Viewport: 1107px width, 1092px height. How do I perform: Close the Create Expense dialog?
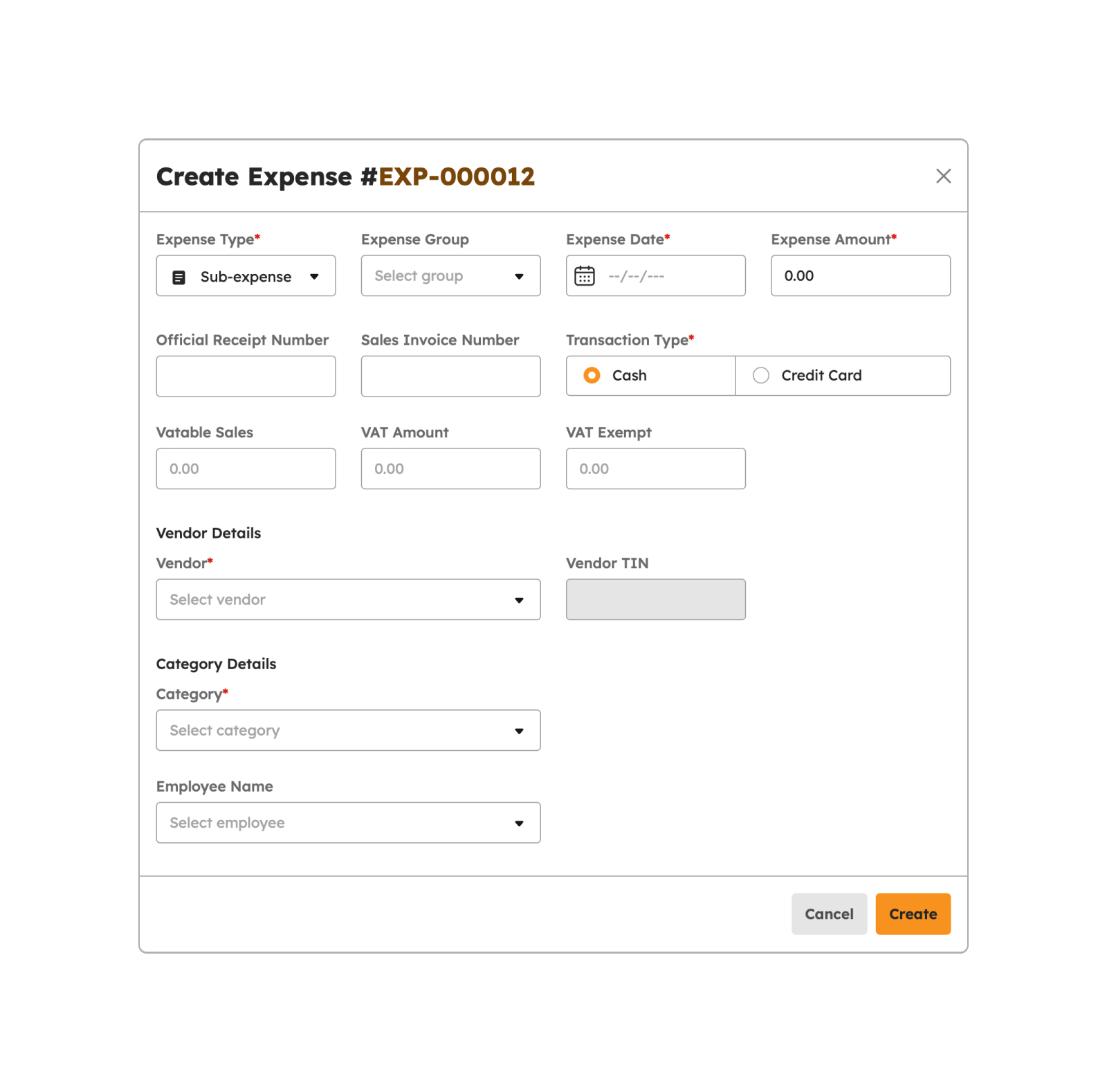943,176
